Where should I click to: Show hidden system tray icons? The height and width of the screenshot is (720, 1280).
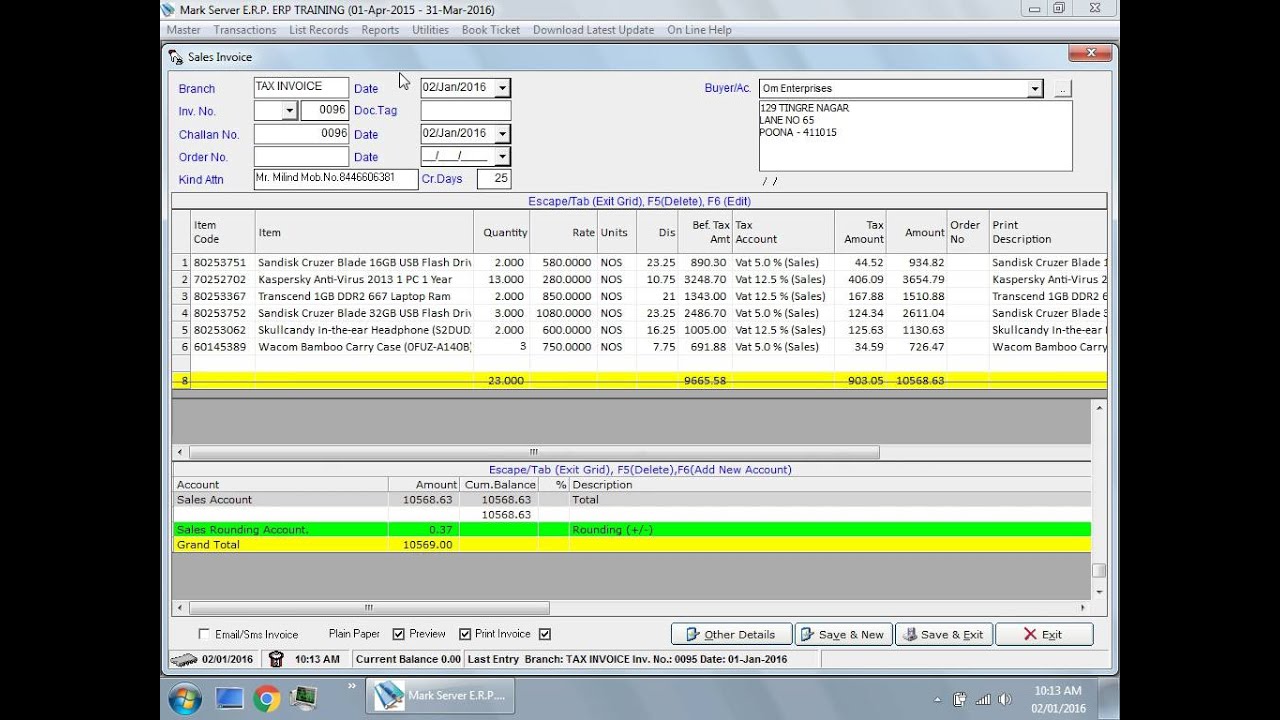pos(937,700)
